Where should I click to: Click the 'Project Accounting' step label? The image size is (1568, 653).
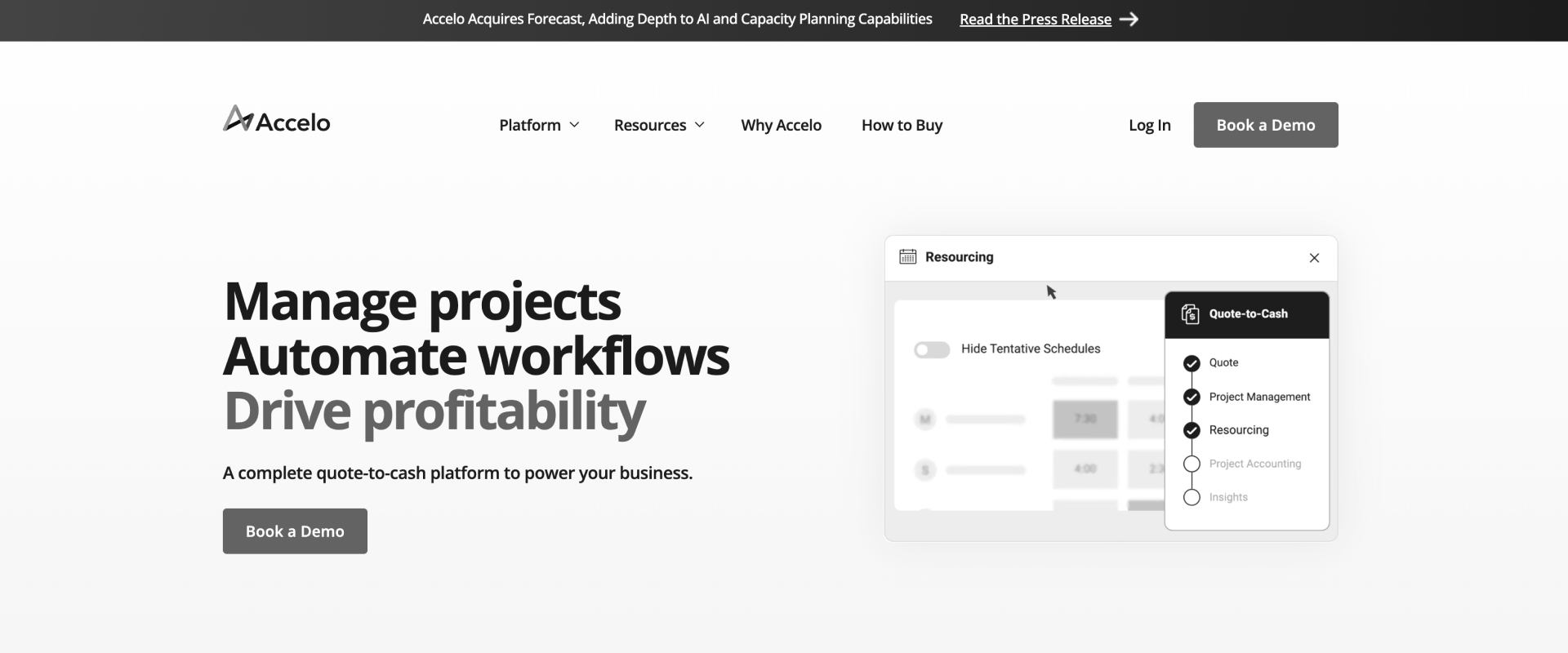coord(1254,464)
